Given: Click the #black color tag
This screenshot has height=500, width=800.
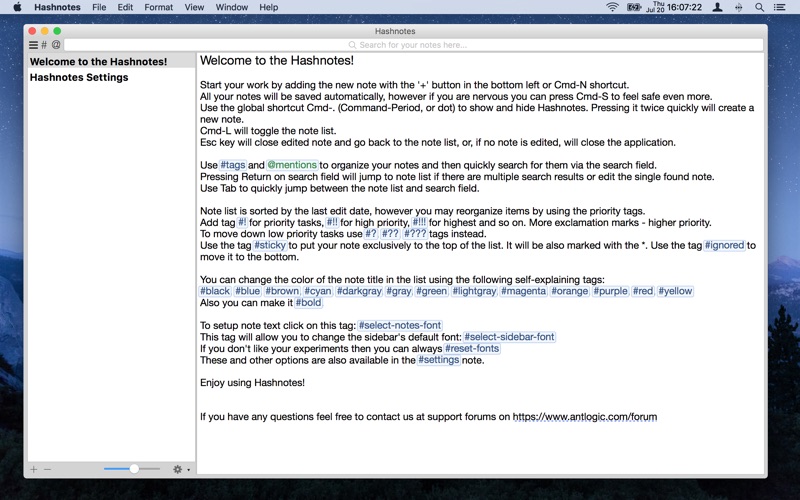Looking at the screenshot, I should pyautogui.click(x=215, y=291).
